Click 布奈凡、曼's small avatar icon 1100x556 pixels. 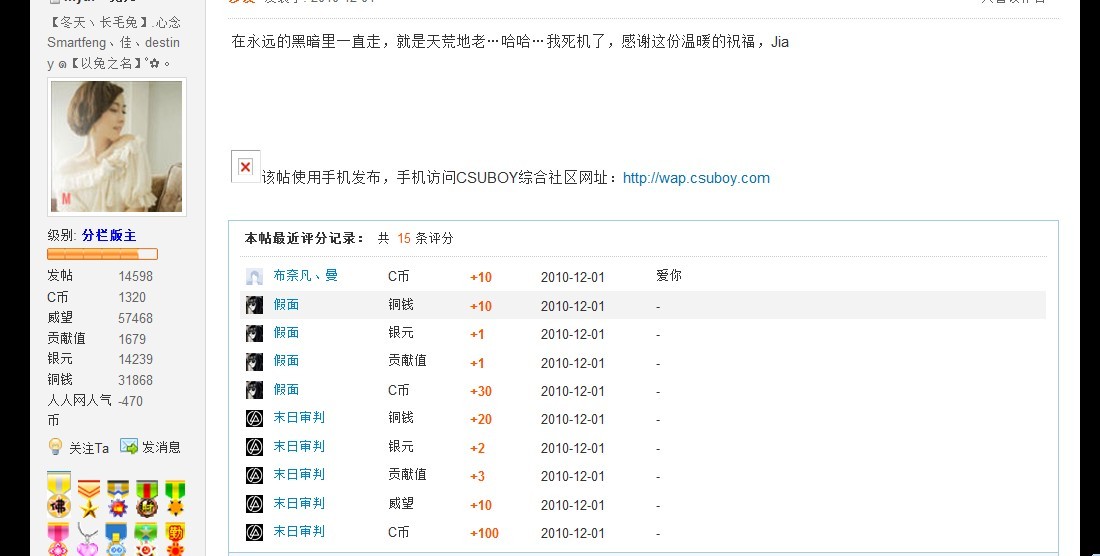pos(254,277)
